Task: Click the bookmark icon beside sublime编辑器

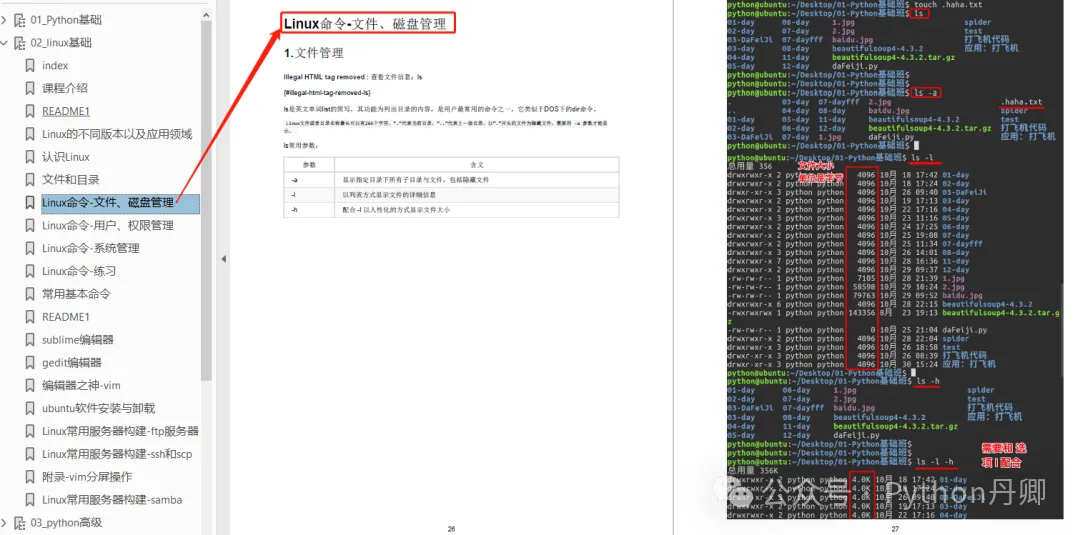Action: coord(30,339)
